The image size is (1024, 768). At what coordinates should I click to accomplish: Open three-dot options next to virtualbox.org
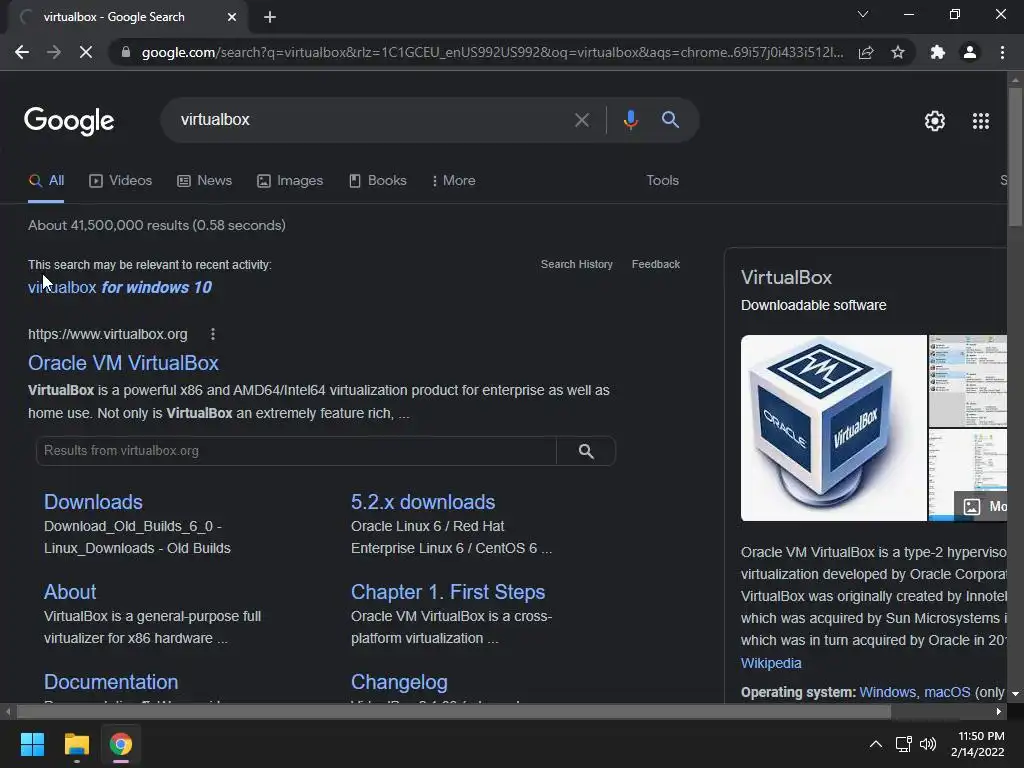(213, 334)
